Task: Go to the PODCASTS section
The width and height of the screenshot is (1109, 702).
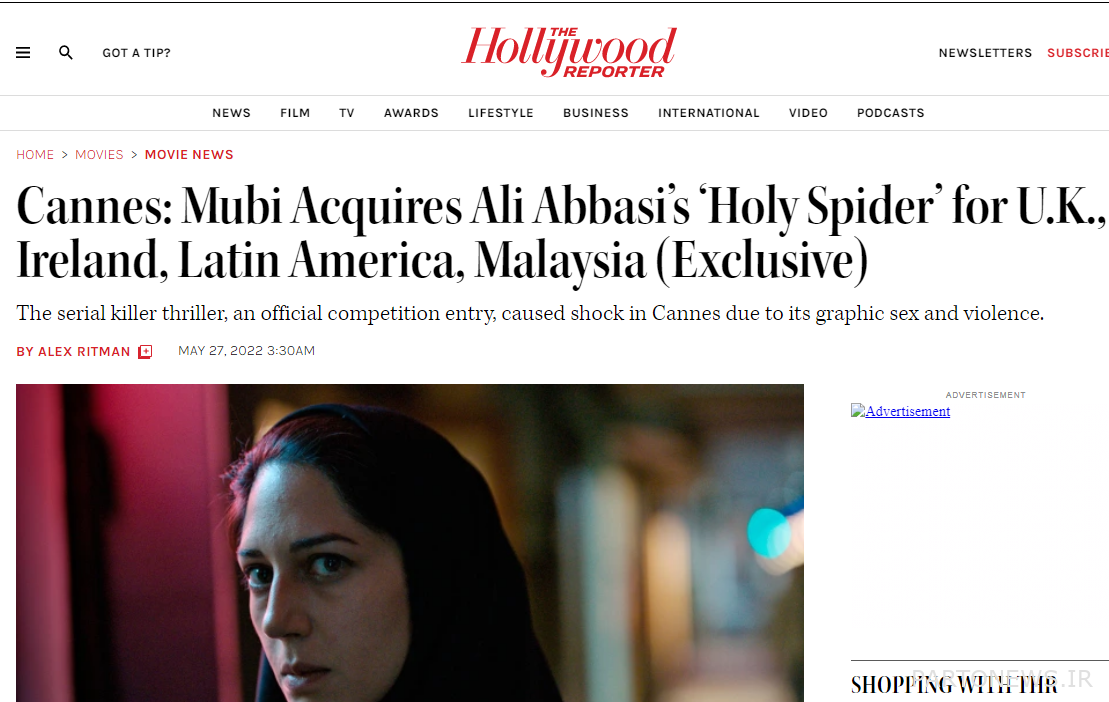Action: coord(890,113)
